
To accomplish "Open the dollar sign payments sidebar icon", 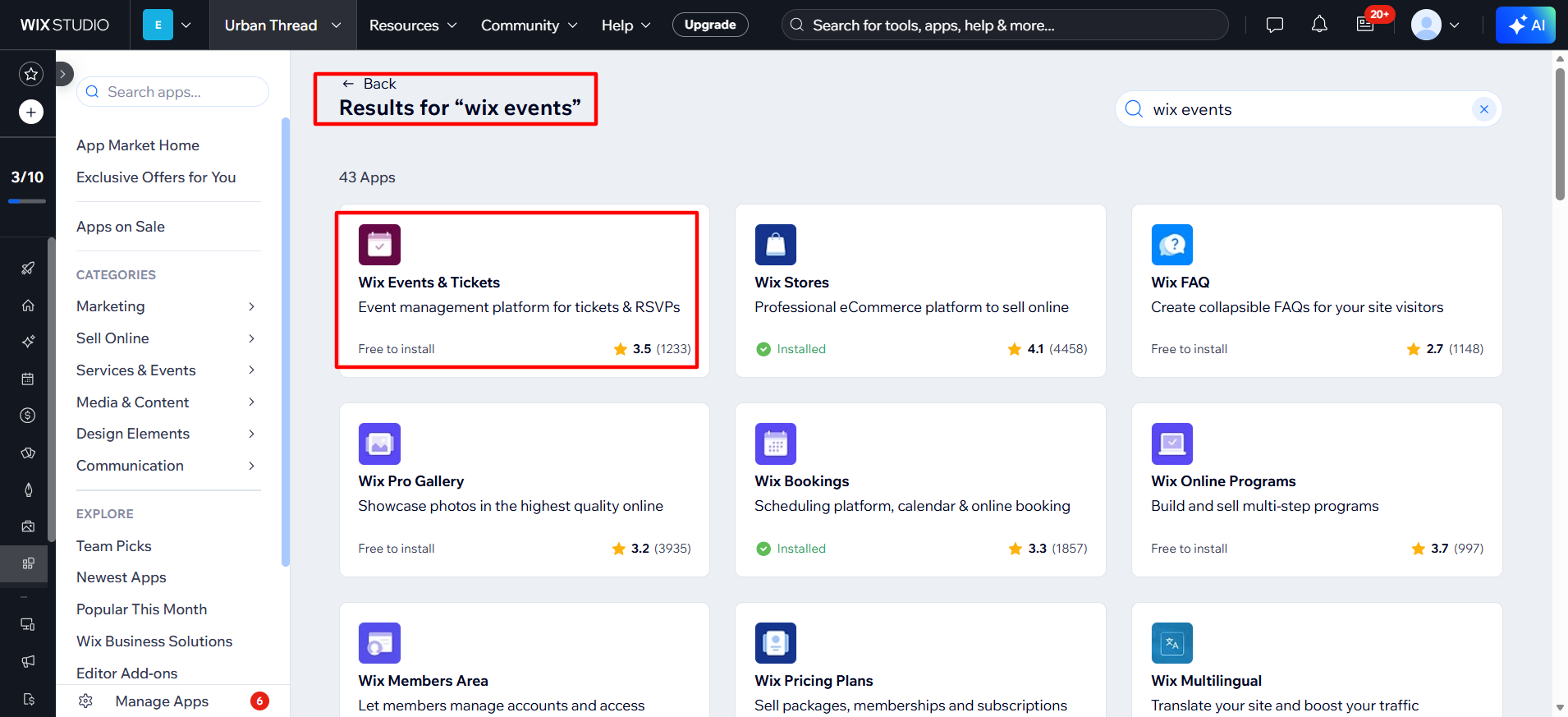I will pos(28,416).
